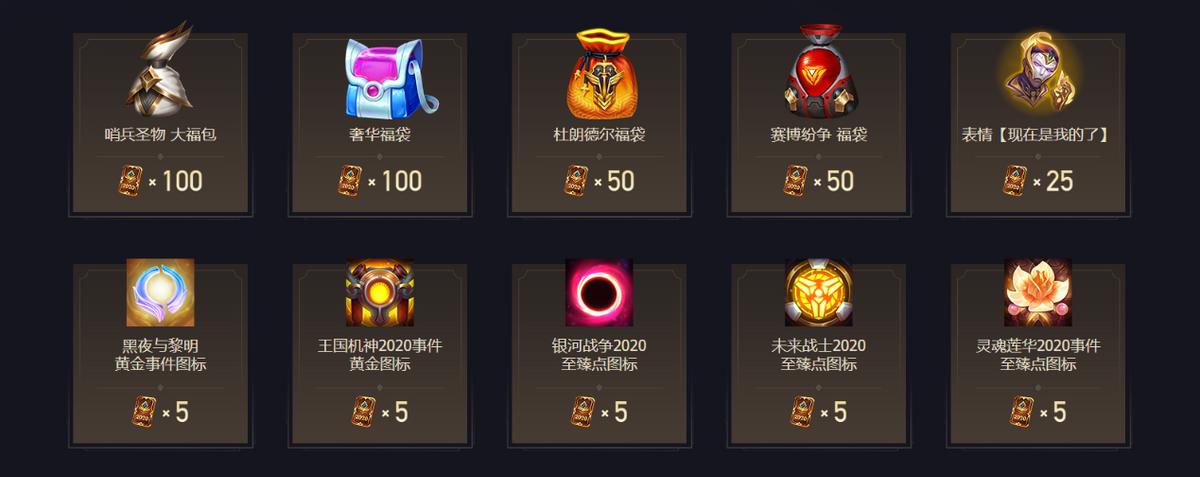
Task: Click the 银河战争2020 至臻点图标 label
Action: coord(599,355)
